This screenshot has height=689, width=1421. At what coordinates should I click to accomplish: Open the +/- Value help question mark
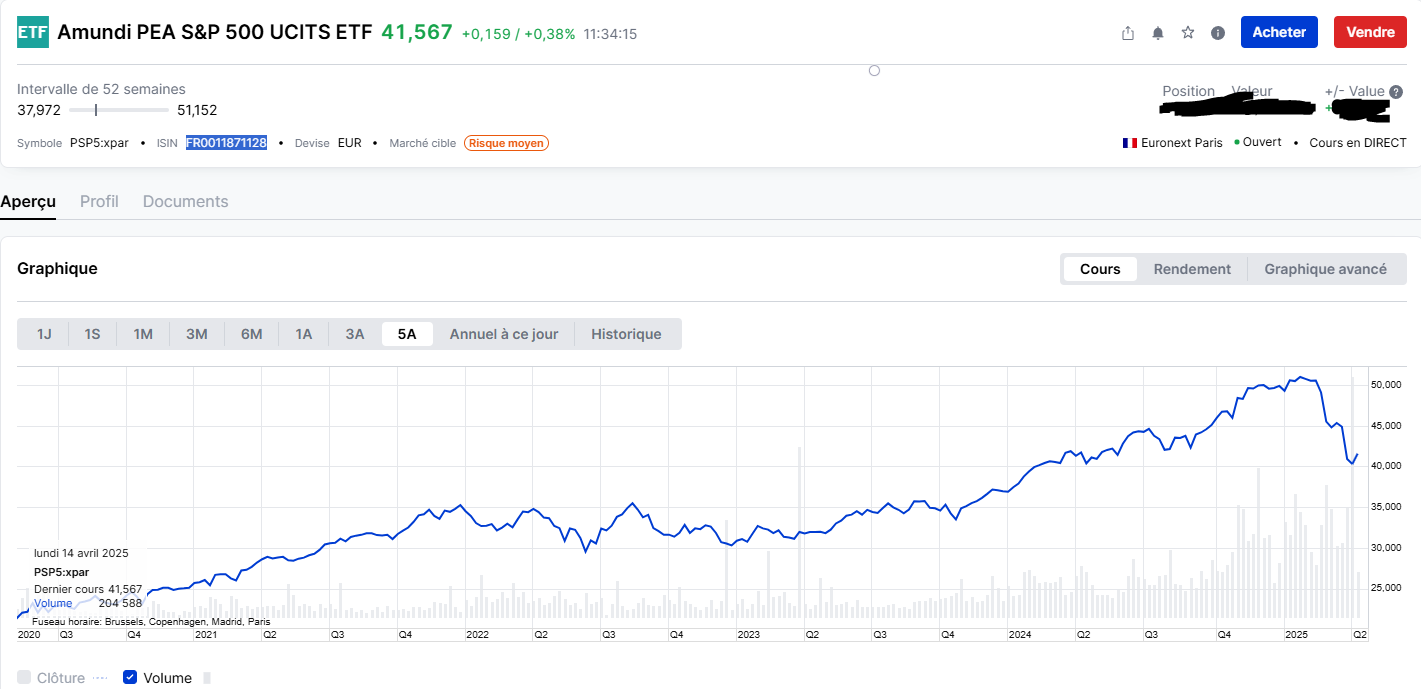click(x=1396, y=92)
